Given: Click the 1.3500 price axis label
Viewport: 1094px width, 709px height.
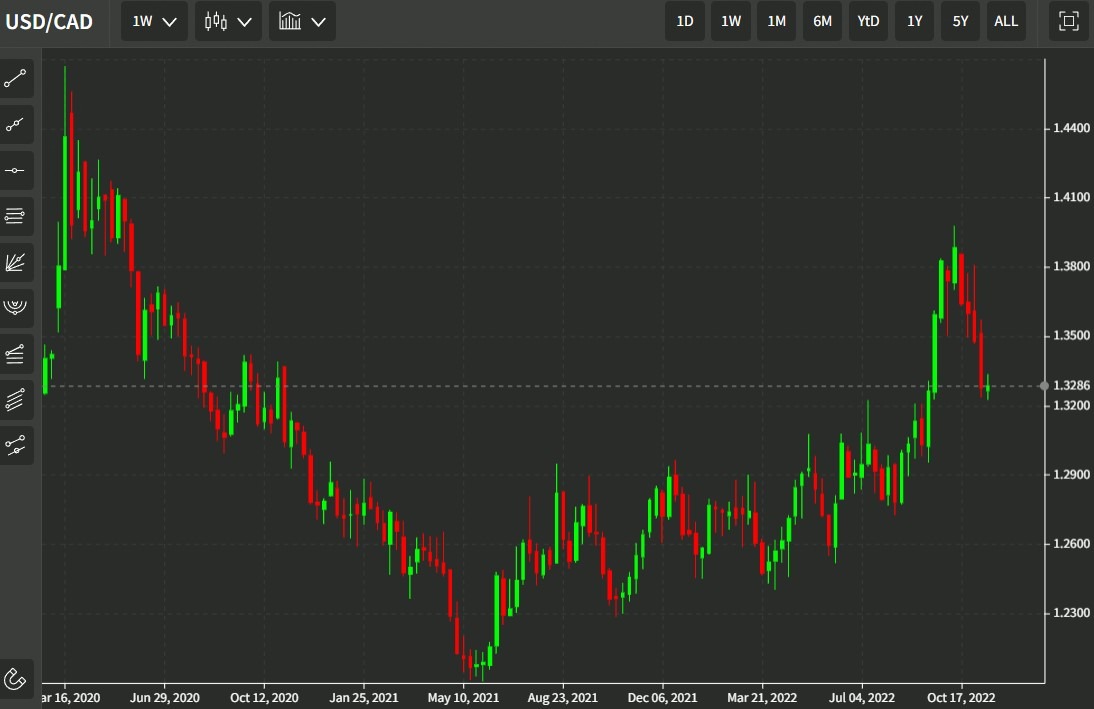Looking at the screenshot, I should pos(1071,336).
